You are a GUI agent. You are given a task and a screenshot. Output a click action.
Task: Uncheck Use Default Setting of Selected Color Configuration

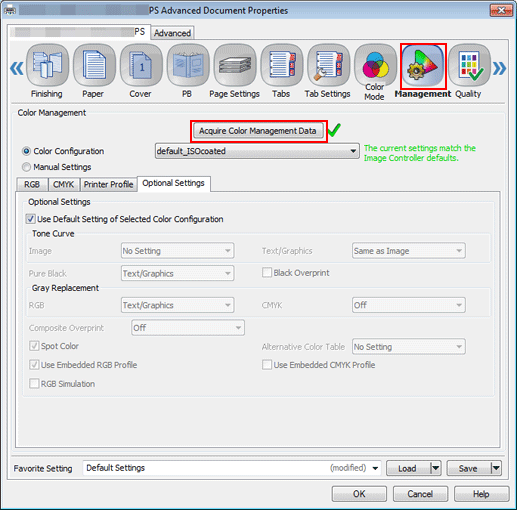31,219
